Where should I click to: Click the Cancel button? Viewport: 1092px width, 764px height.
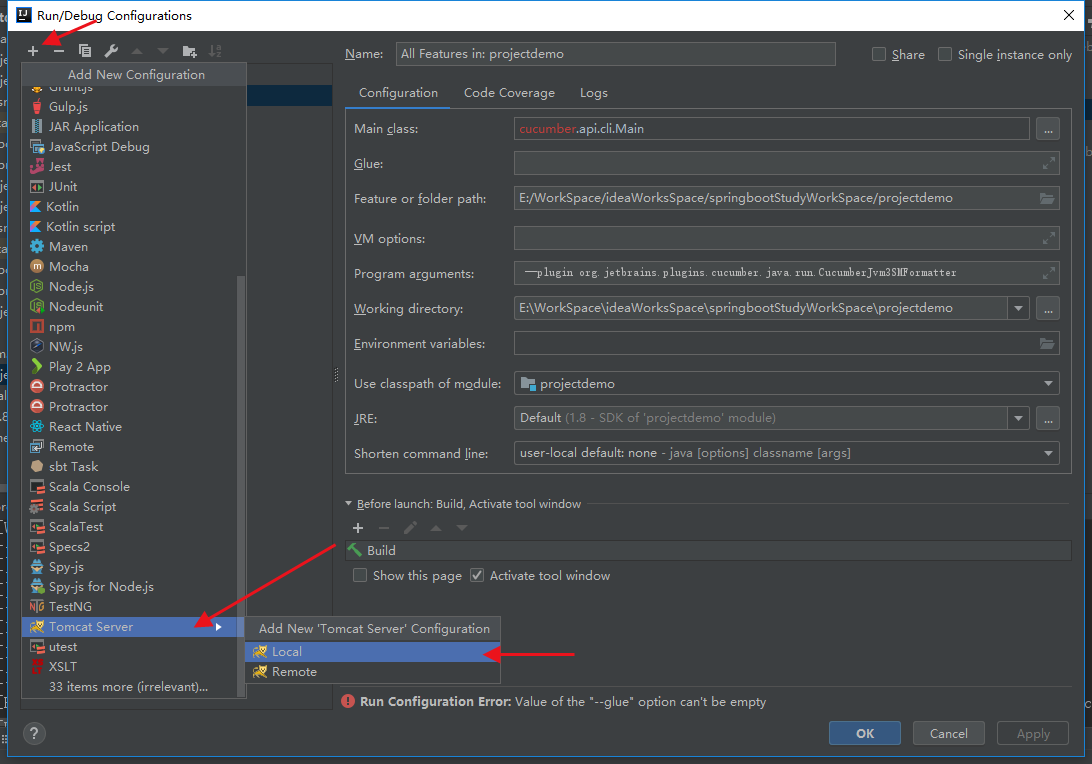(x=949, y=733)
